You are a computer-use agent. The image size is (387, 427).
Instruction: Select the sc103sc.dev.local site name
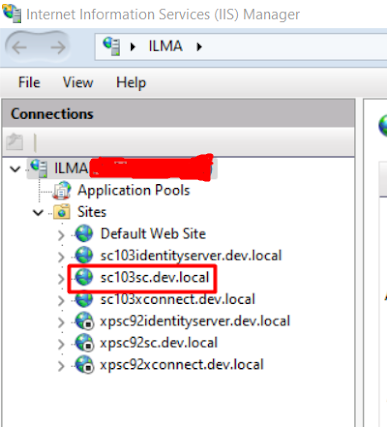pos(155,277)
